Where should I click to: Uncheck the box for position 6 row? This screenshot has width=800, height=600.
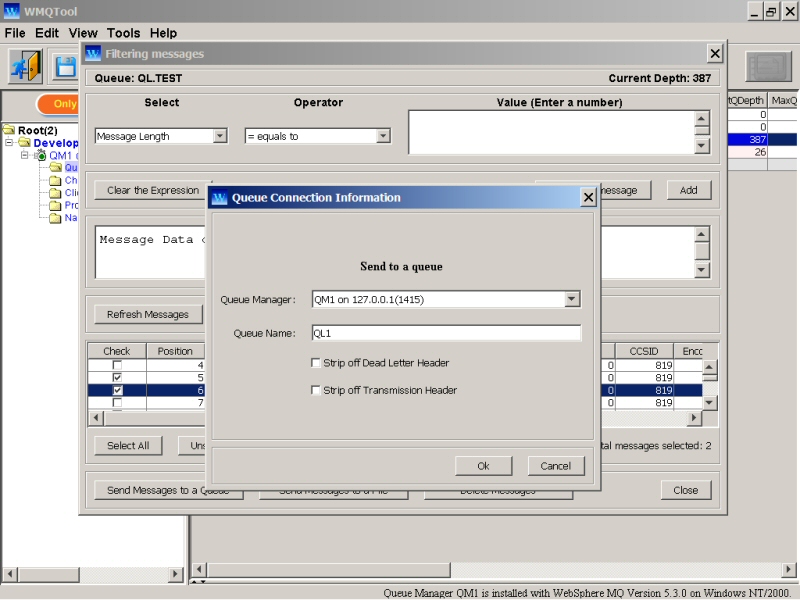pos(117,390)
